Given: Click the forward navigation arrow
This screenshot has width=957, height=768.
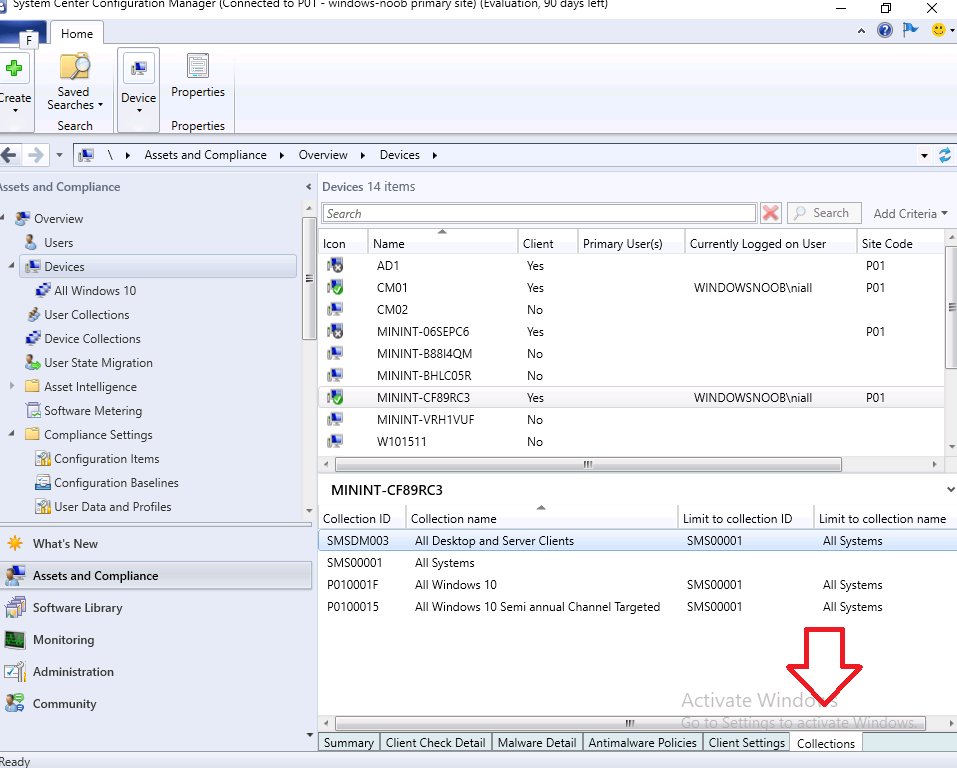Looking at the screenshot, I should (x=35, y=155).
